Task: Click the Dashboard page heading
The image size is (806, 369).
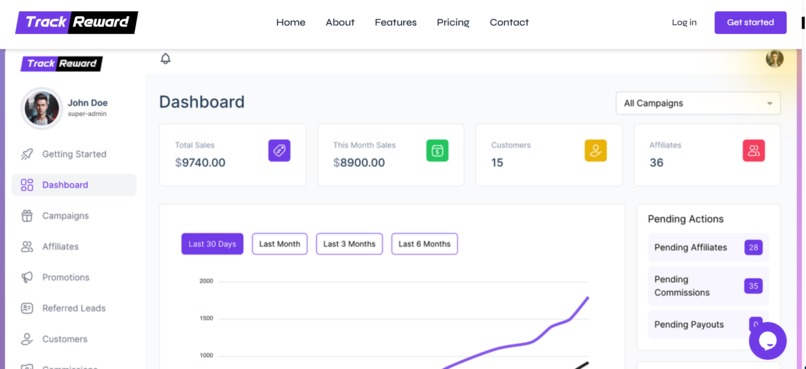Action: (202, 102)
